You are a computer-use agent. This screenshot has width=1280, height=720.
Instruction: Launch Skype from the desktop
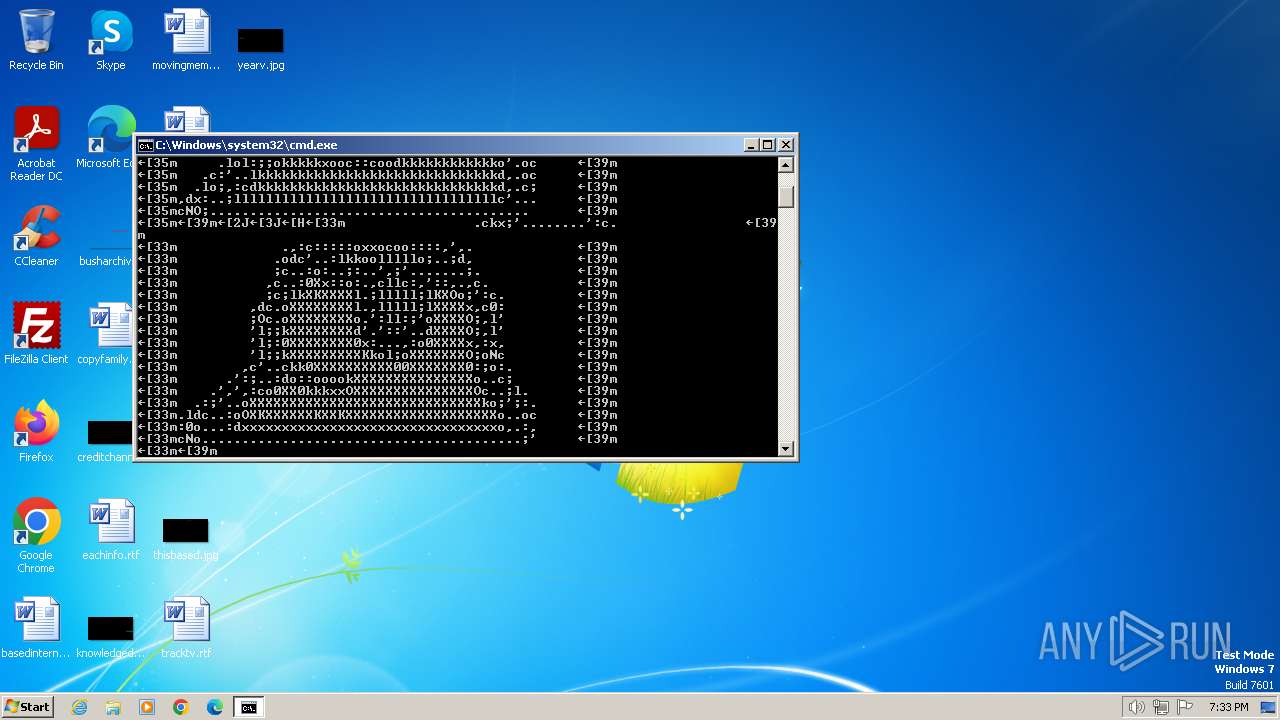tap(111, 40)
